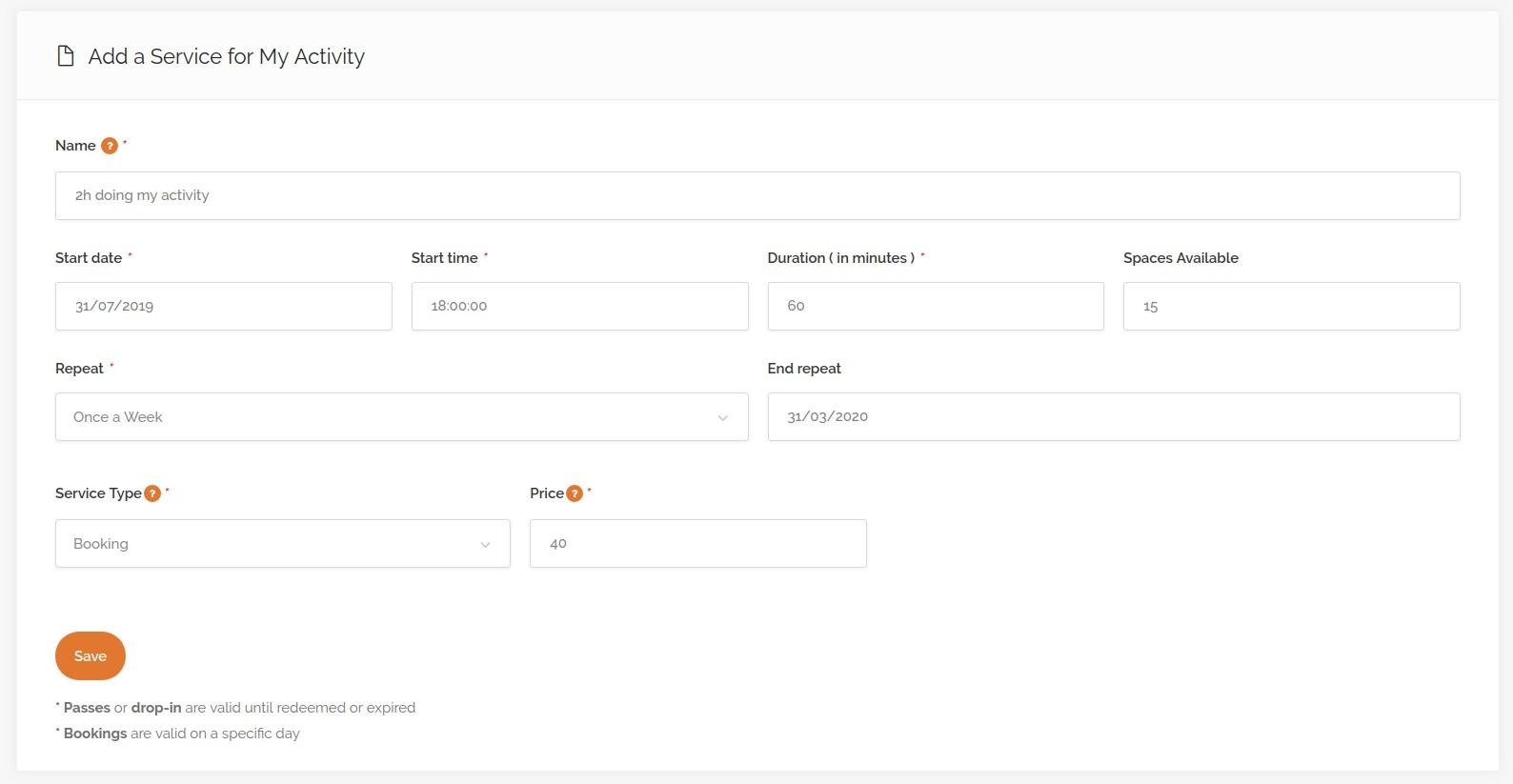The width and height of the screenshot is (1513, 784).
Task: Focus the End repeat date field
Action: 1113,416
